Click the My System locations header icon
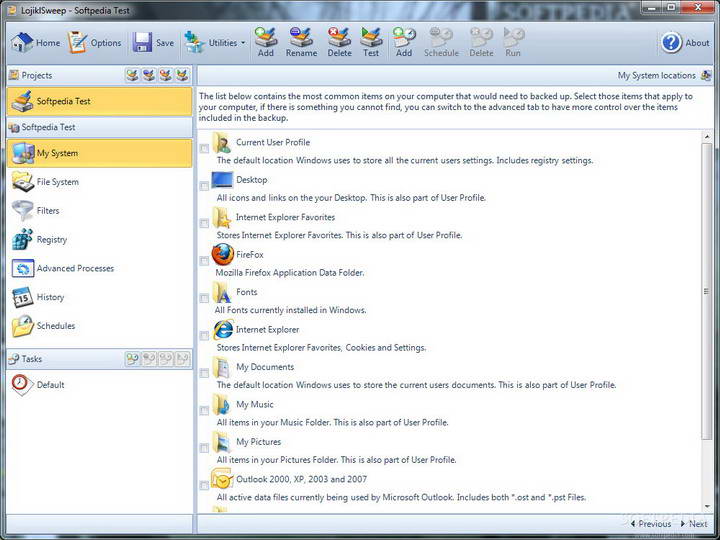720x540 pixels. click(706, 75)
